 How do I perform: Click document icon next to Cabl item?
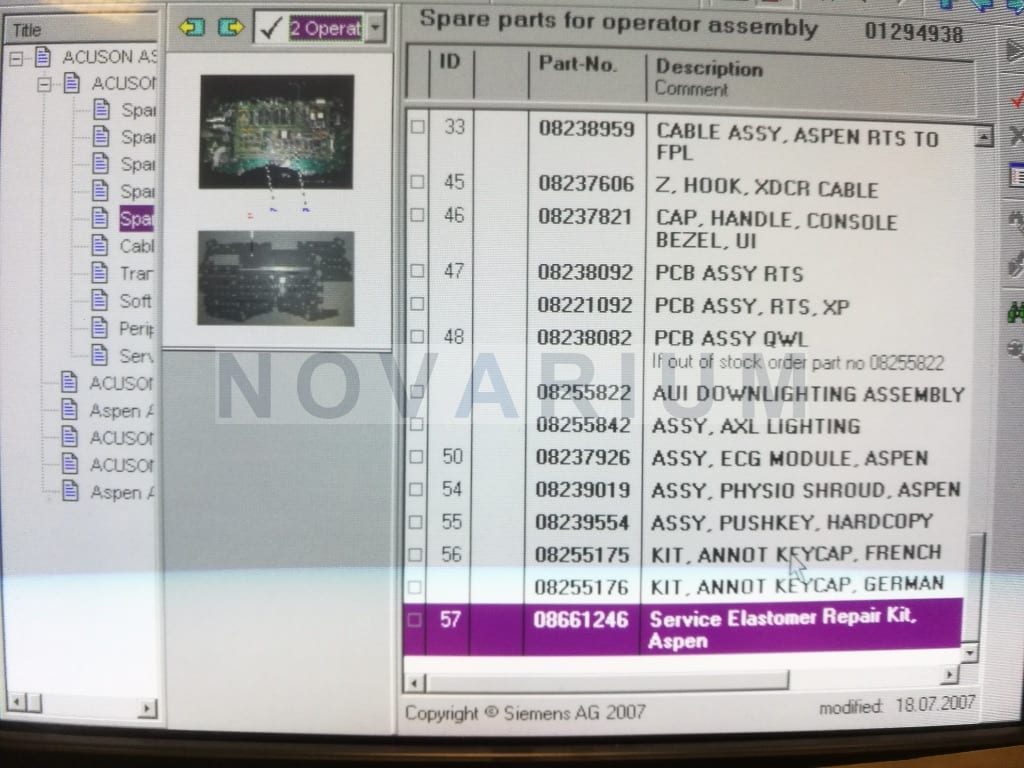[x=100, y=246]
